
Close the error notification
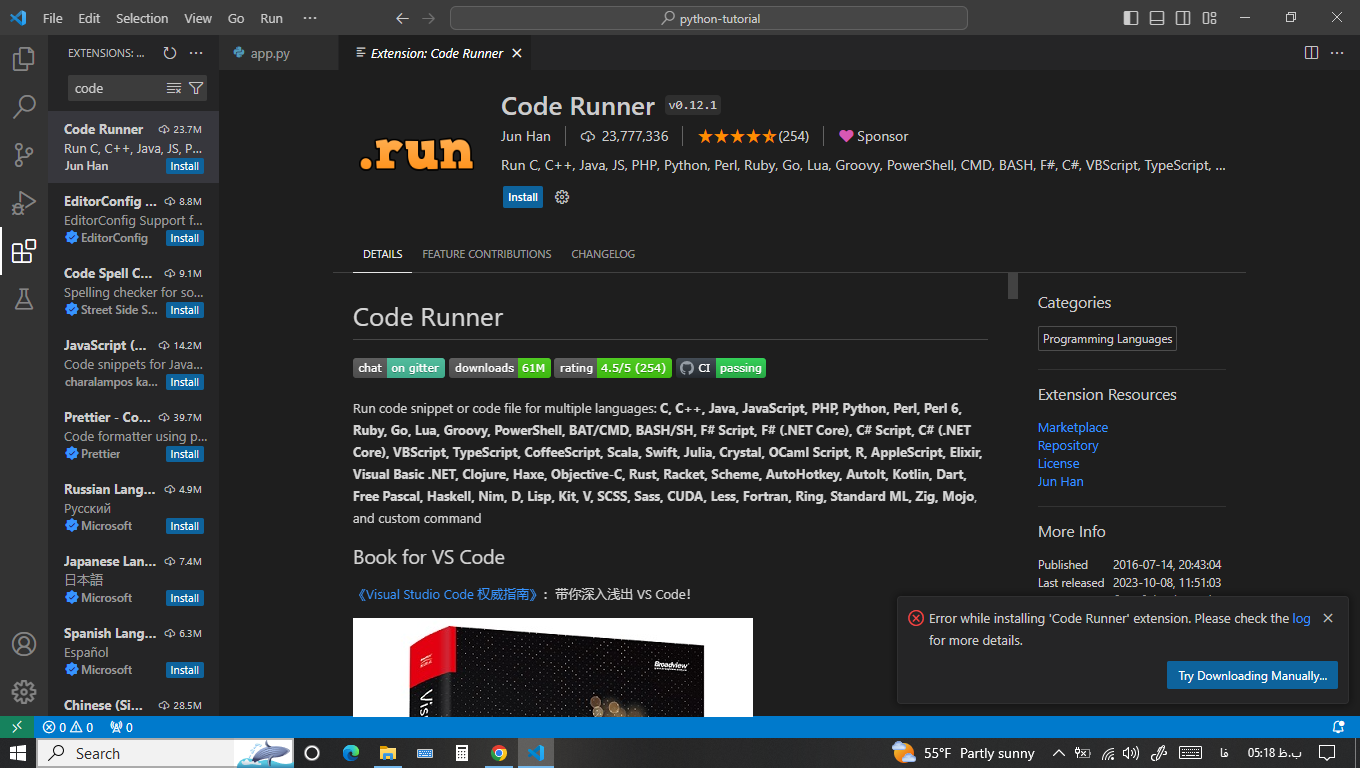(1328, 618)
